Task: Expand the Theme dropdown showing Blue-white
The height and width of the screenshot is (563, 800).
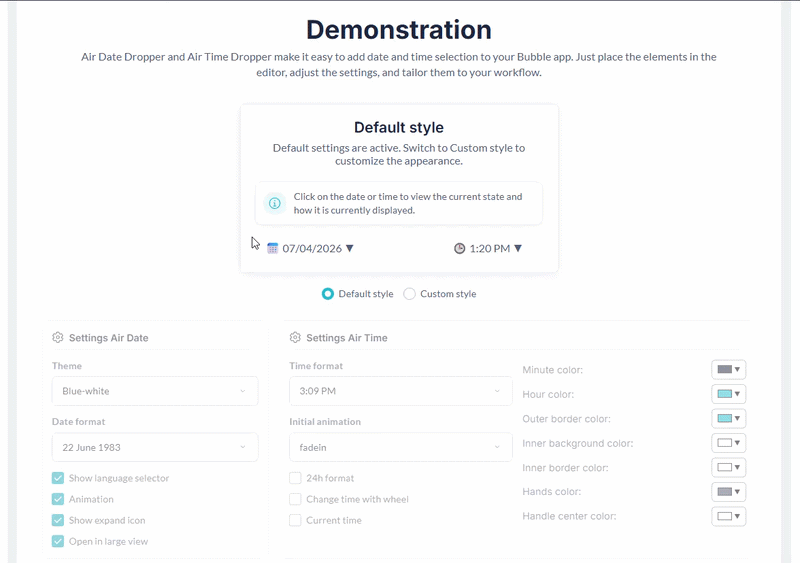Action: tap(155, 391)
